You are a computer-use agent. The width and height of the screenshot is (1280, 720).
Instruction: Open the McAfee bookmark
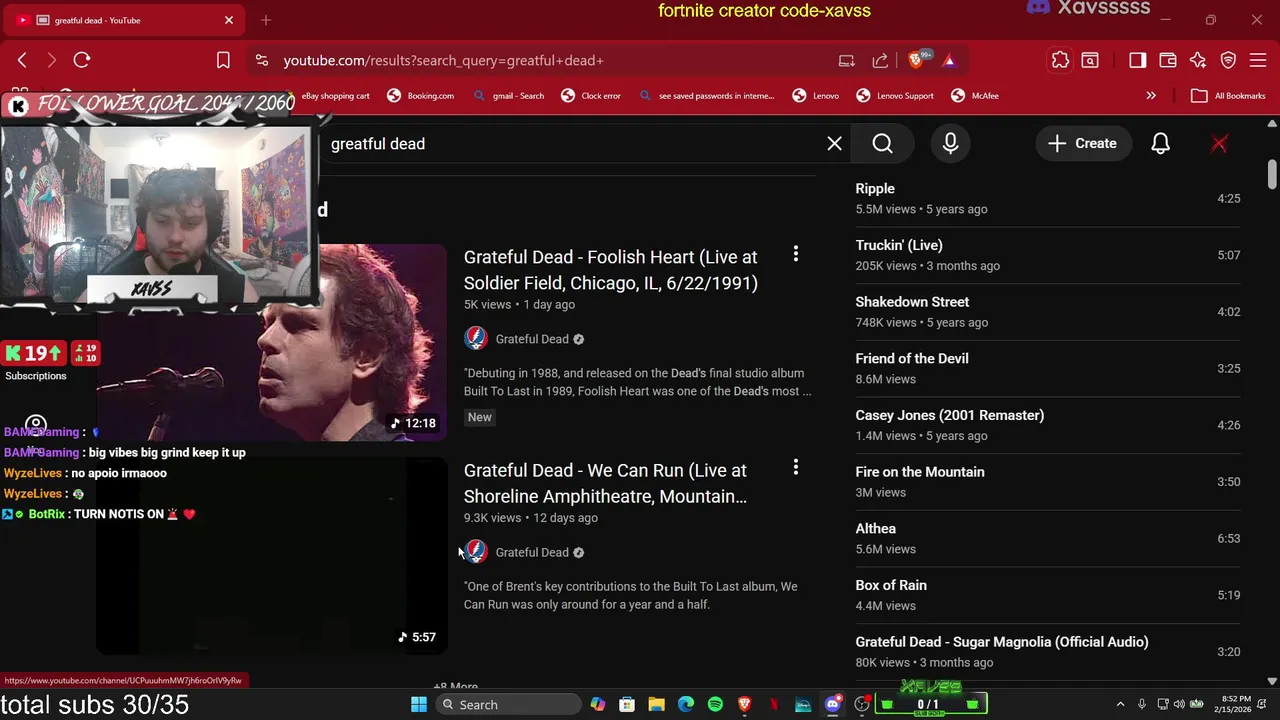pyautogui.click(x=975, y=96)
